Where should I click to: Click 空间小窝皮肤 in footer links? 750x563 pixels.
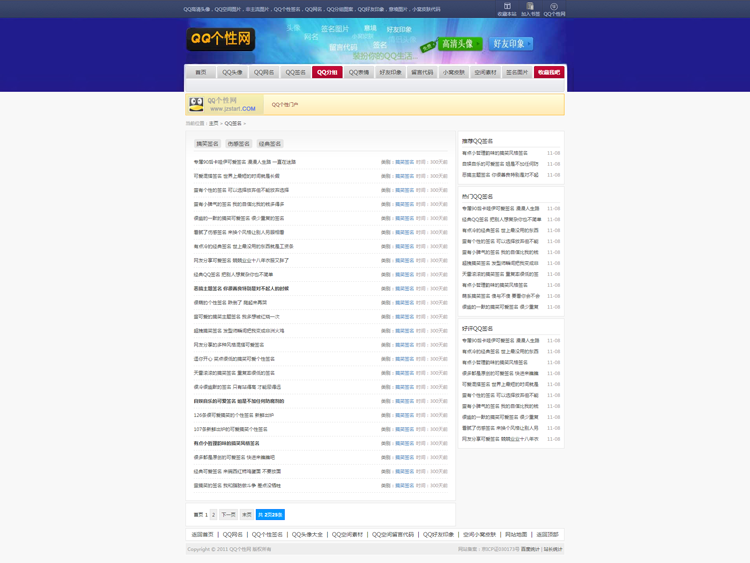479,534
